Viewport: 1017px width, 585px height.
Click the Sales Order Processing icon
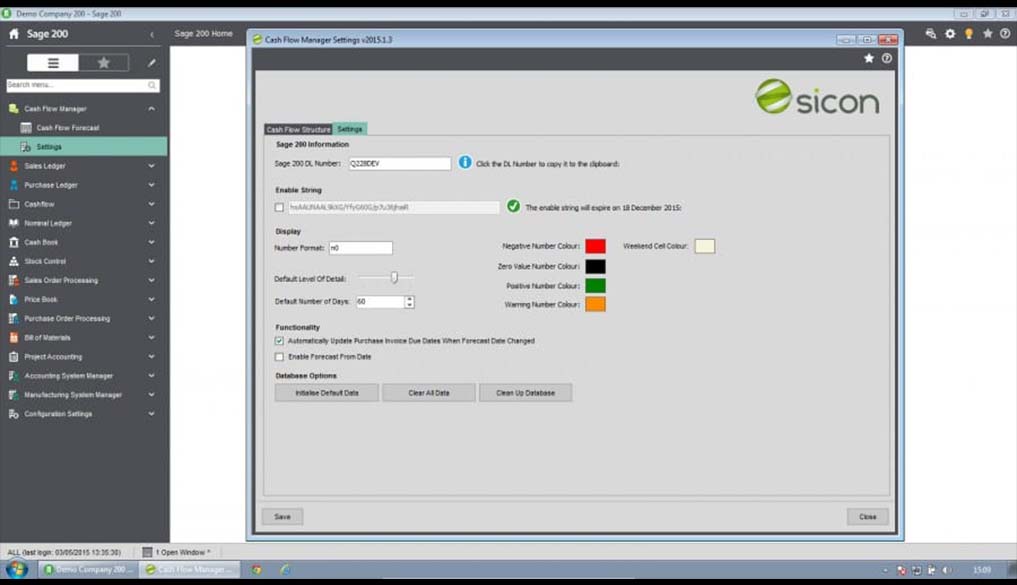pos(14,280)
